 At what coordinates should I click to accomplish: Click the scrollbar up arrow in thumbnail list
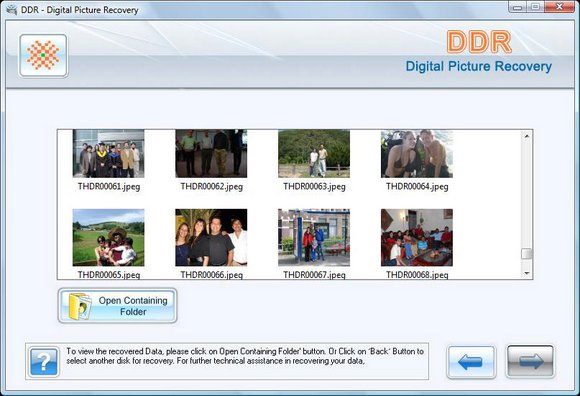[x=527, y=136]
